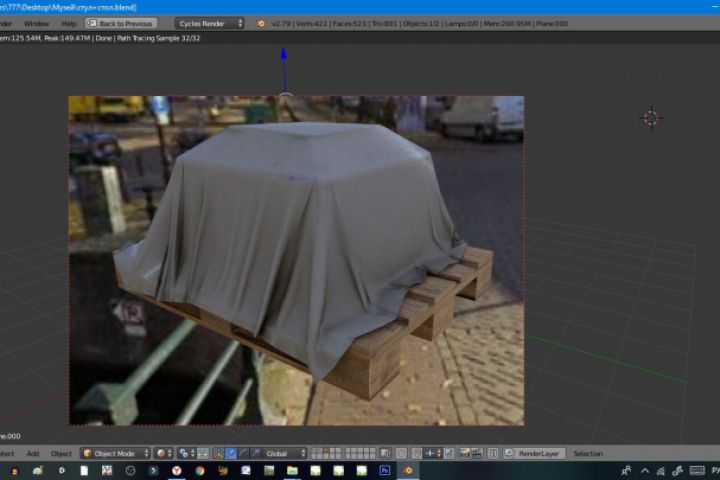Click the Blender logo icon in info header

click(x=261, y=23)
